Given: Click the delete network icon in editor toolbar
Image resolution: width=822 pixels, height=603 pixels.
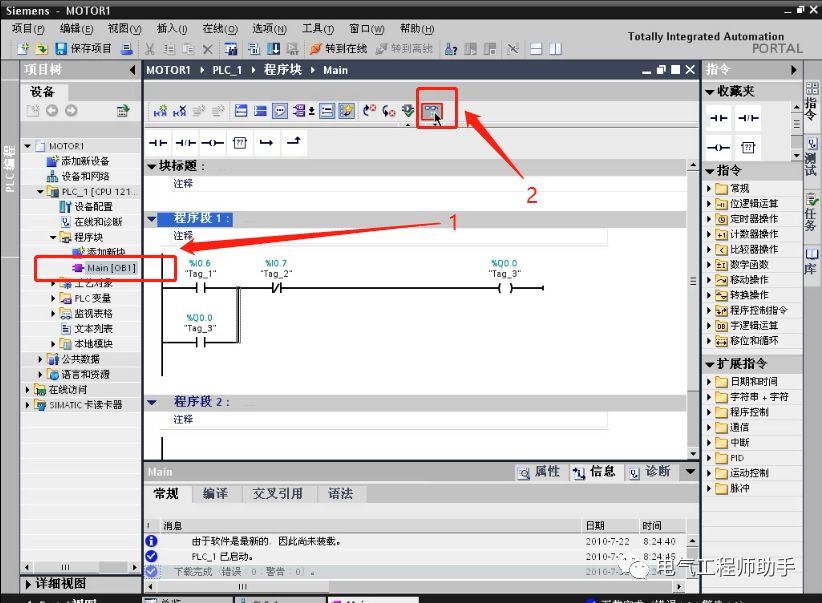Looking at the screenshot, I should (x=179, y=111).
